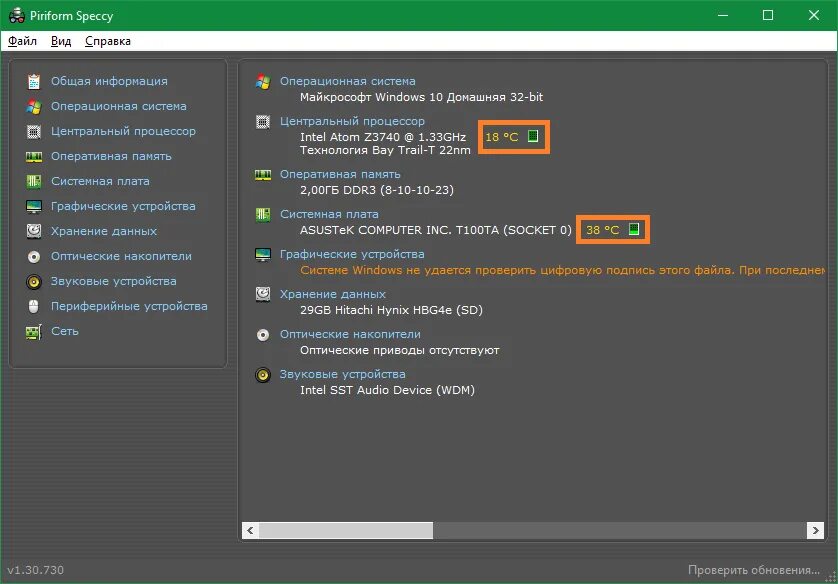Viewport: 838px width, 584px height.
Task: Click the network card icon beside Сеть
Action: point(34,332)
